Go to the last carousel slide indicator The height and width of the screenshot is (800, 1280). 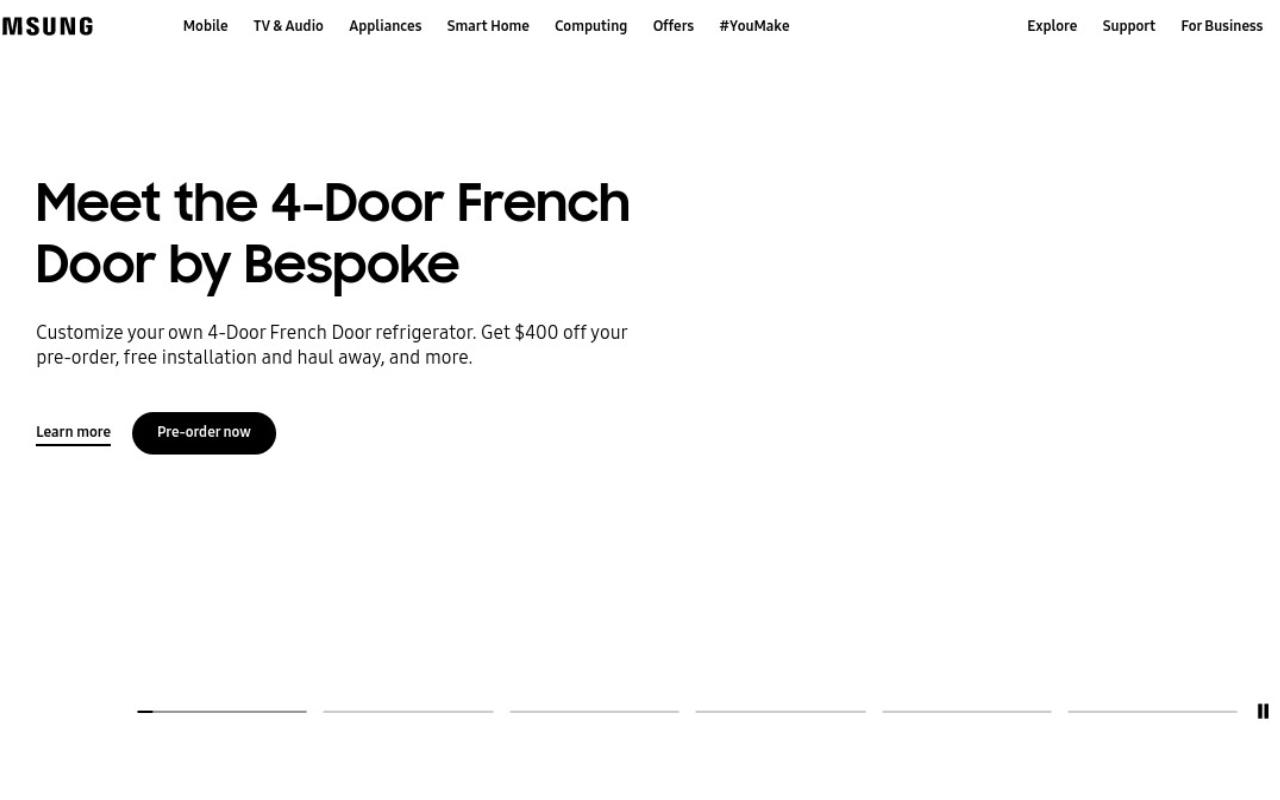point(1153,711)
